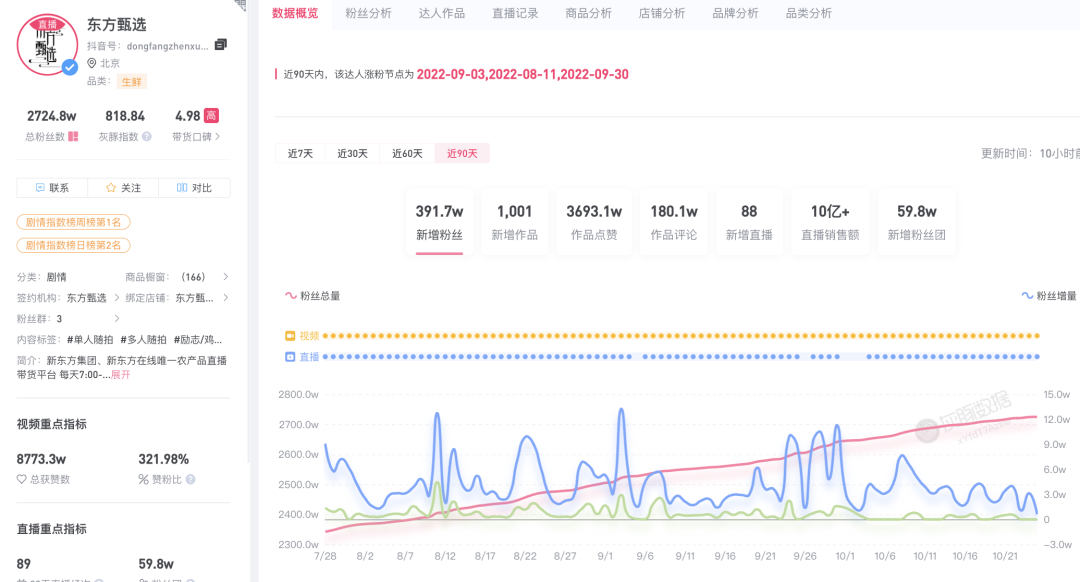The height and width of the screenshot is (582, 1080).
Task: Click the 视频 icon in chart timeline
Action: pyautogui.click(x=291, y=336)
